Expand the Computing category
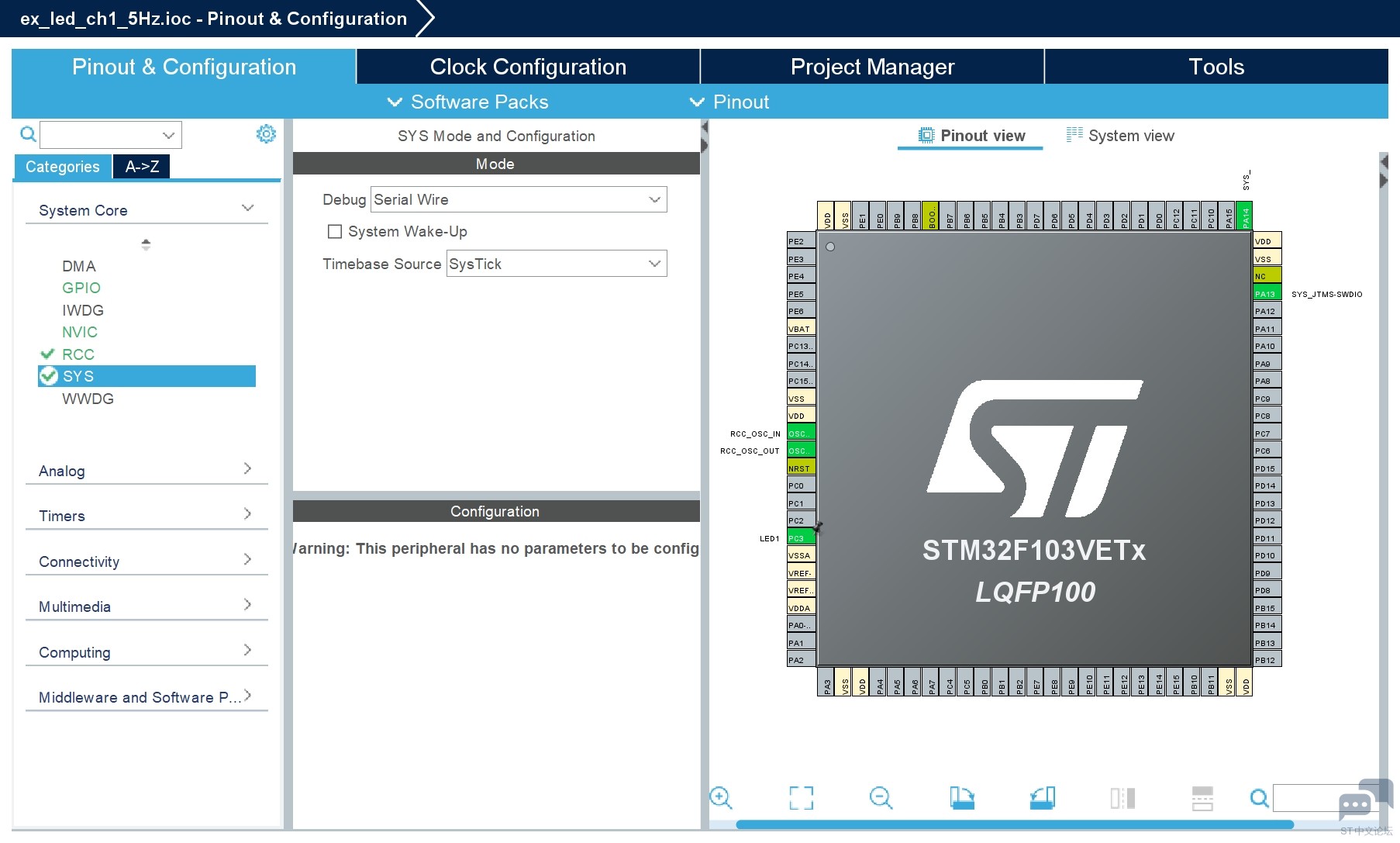The height and width of the screenshot is (843, 1400). [x=147, y=652]
